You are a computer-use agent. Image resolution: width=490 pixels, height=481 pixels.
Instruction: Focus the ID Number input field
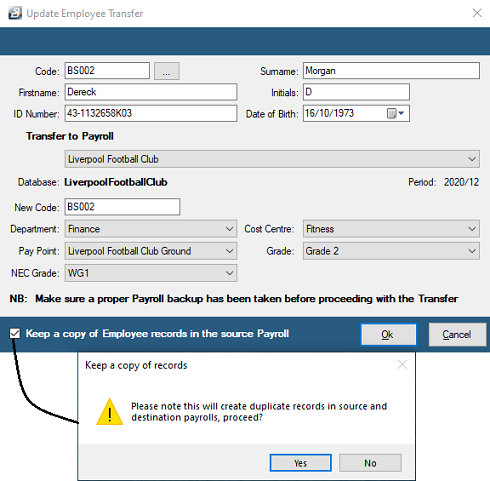[x=151, y=113]
